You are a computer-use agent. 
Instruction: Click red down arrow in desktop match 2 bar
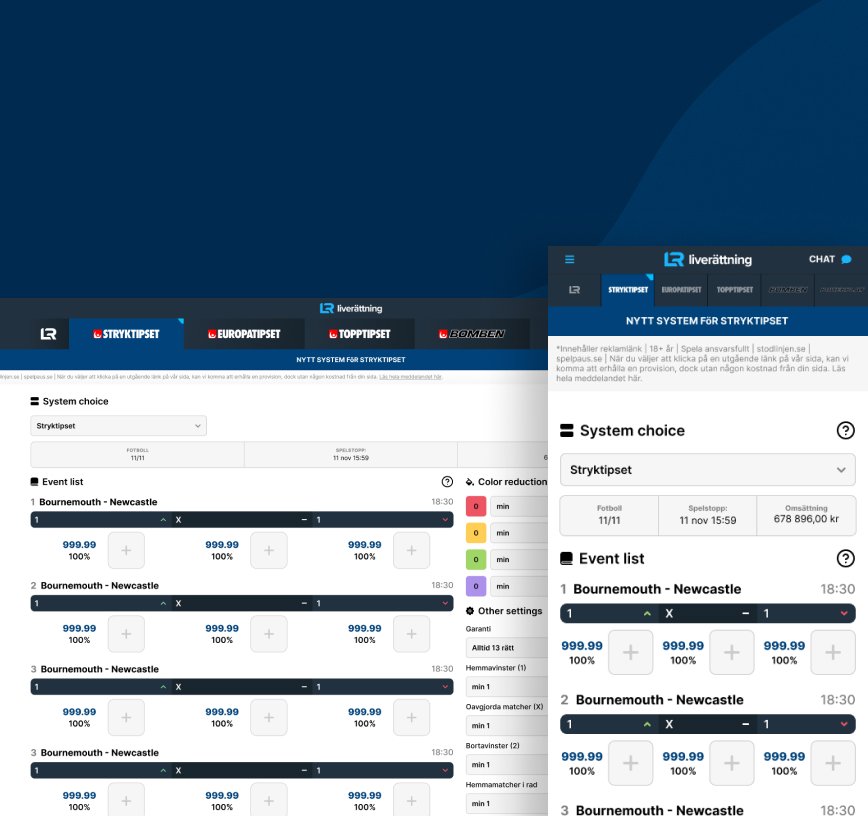click(x=445, y=603)
